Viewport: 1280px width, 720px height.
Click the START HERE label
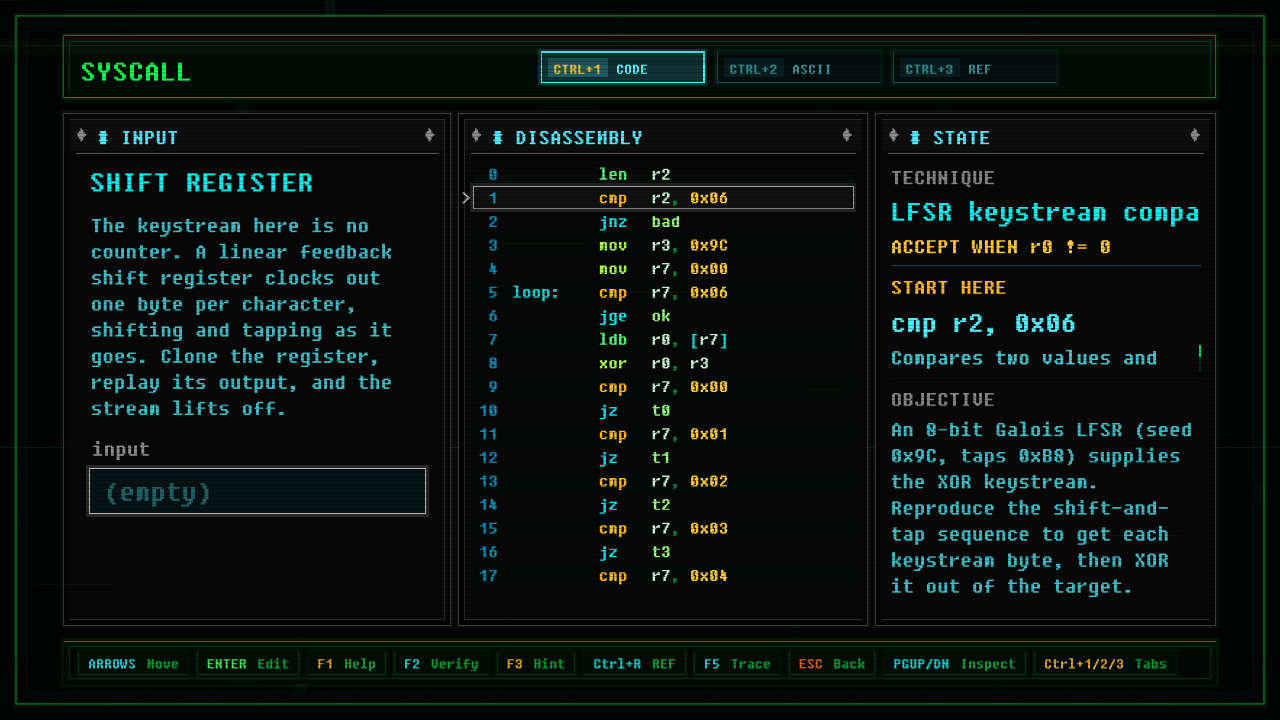949,288
